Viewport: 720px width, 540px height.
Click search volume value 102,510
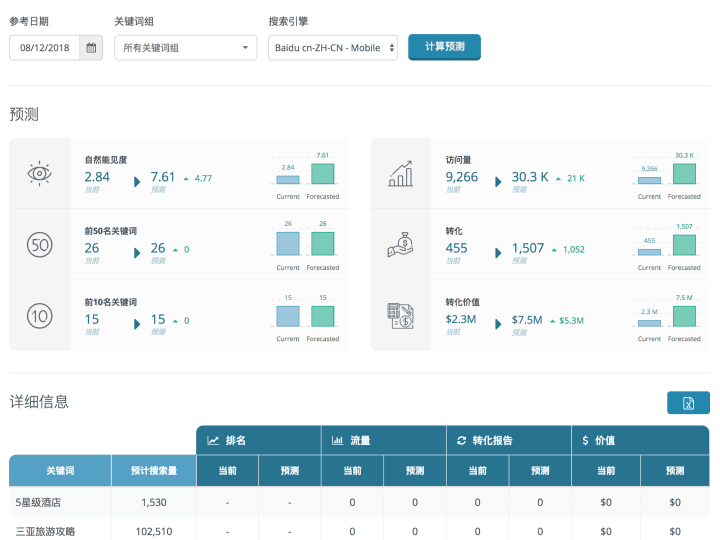(154, 531)
